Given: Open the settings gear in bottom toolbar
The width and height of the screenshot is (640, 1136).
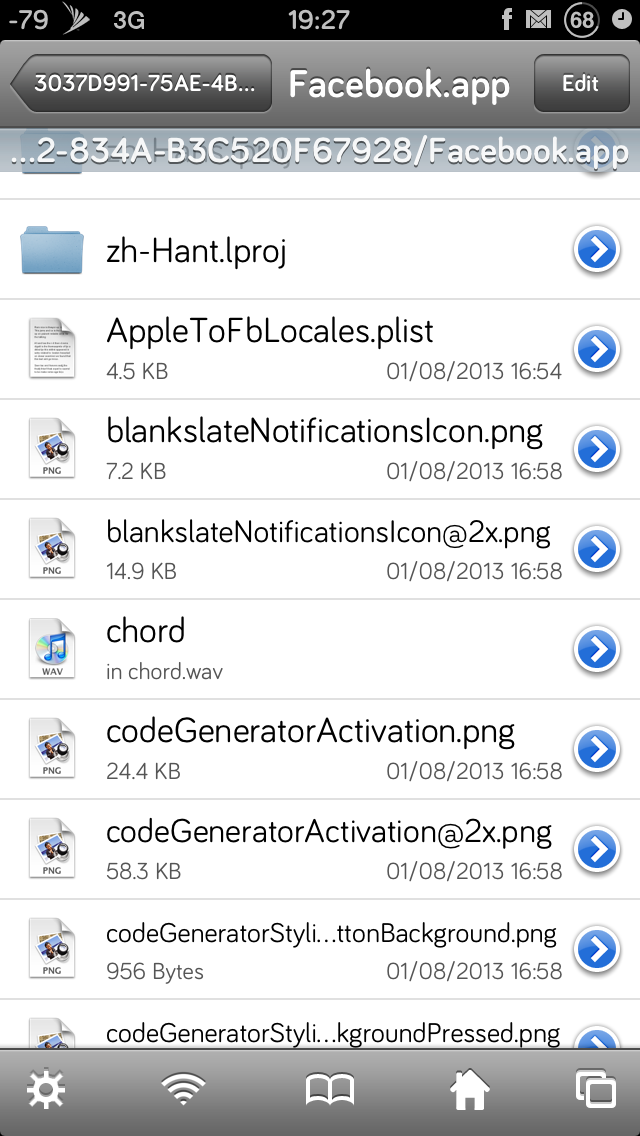Looking at the screenshot, I should point(46,1088).
